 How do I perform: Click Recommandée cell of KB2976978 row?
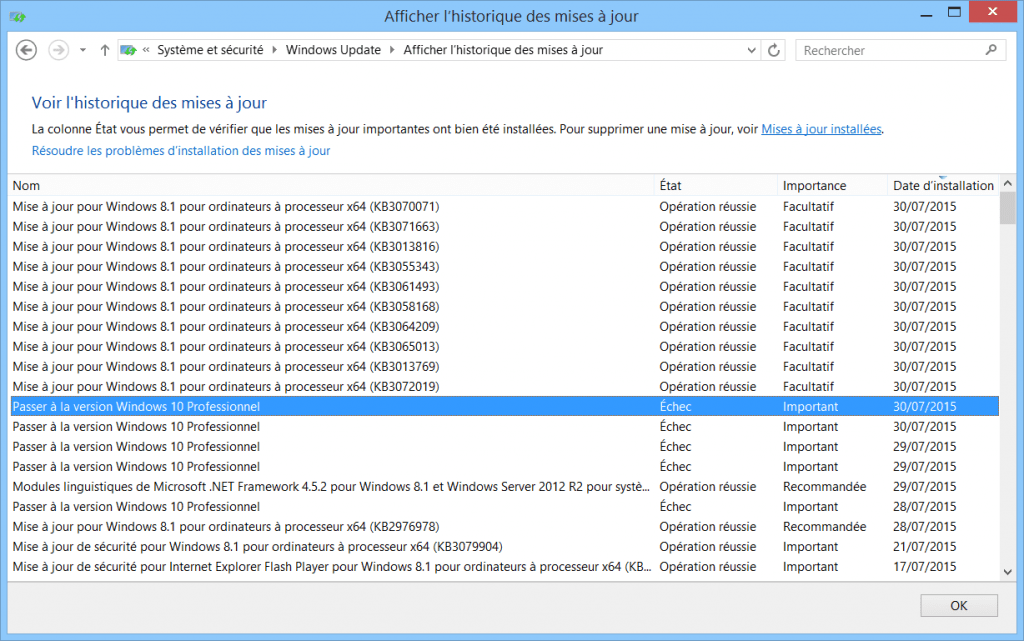pyautogui.click(x=825, y=526)
